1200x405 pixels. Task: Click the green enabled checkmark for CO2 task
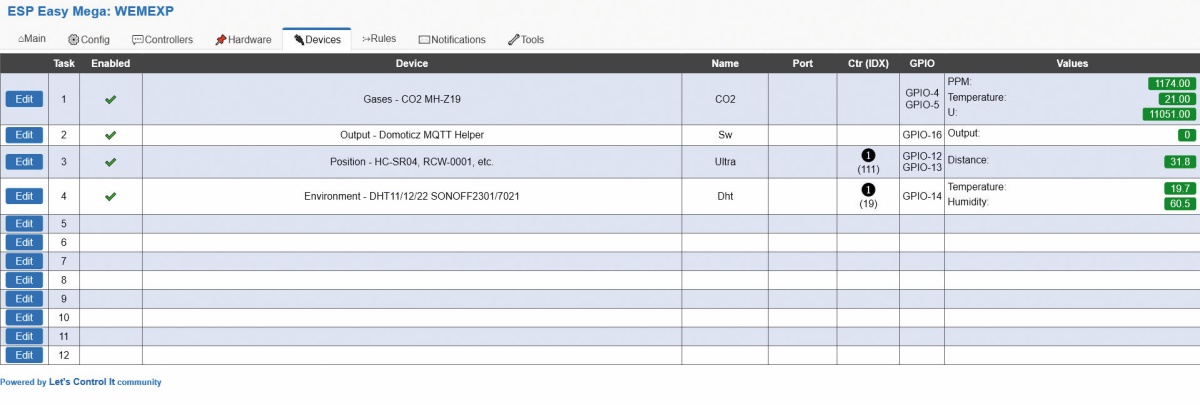pos(110,99)
